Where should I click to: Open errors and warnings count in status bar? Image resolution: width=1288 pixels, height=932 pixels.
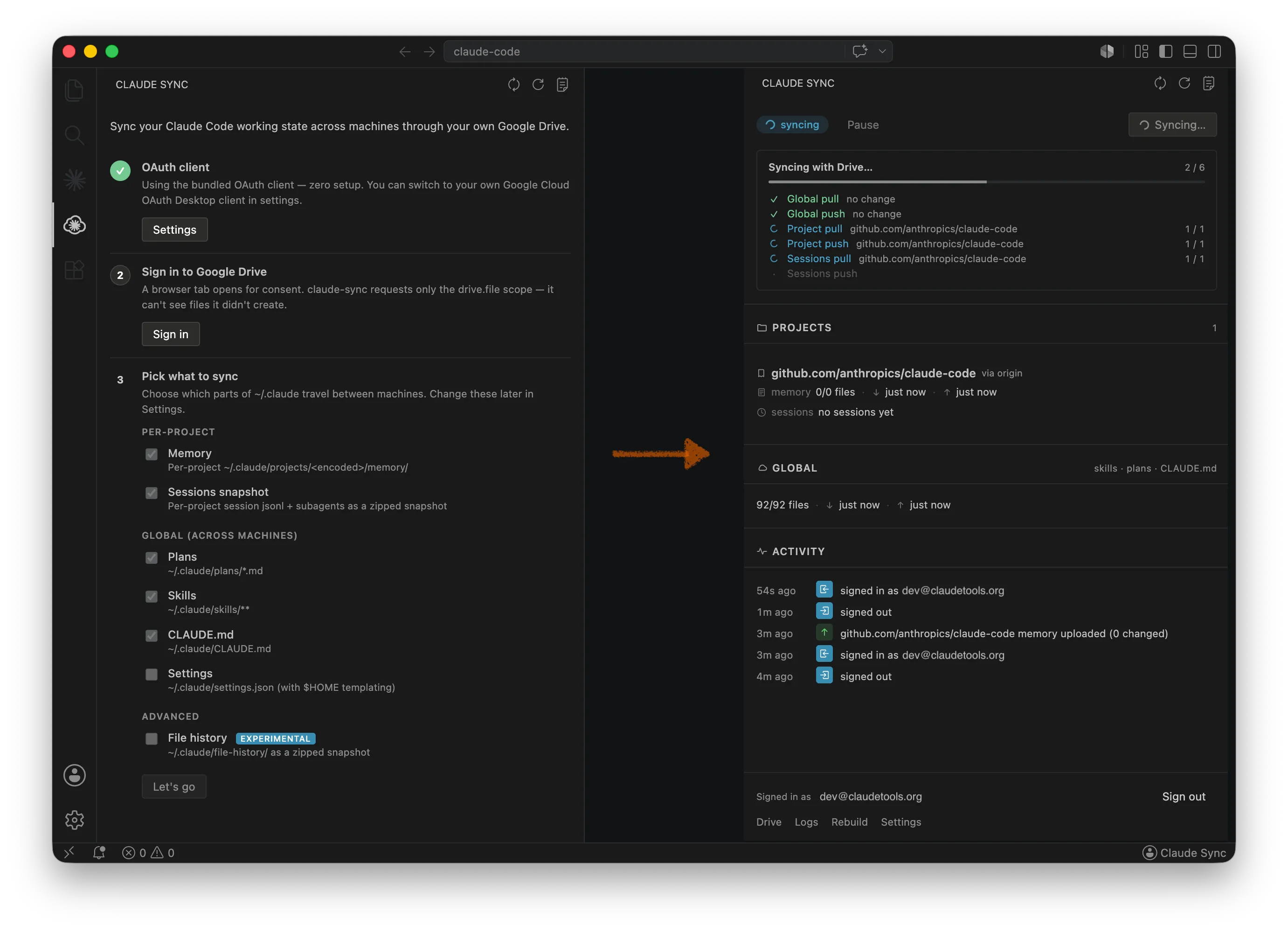(148, 853)
